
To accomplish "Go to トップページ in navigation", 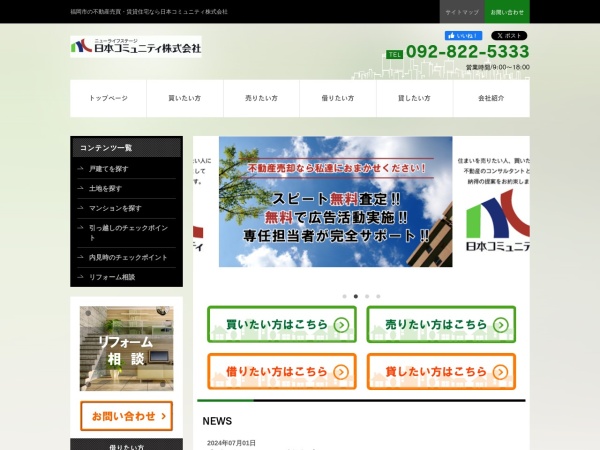I will 108,98.
